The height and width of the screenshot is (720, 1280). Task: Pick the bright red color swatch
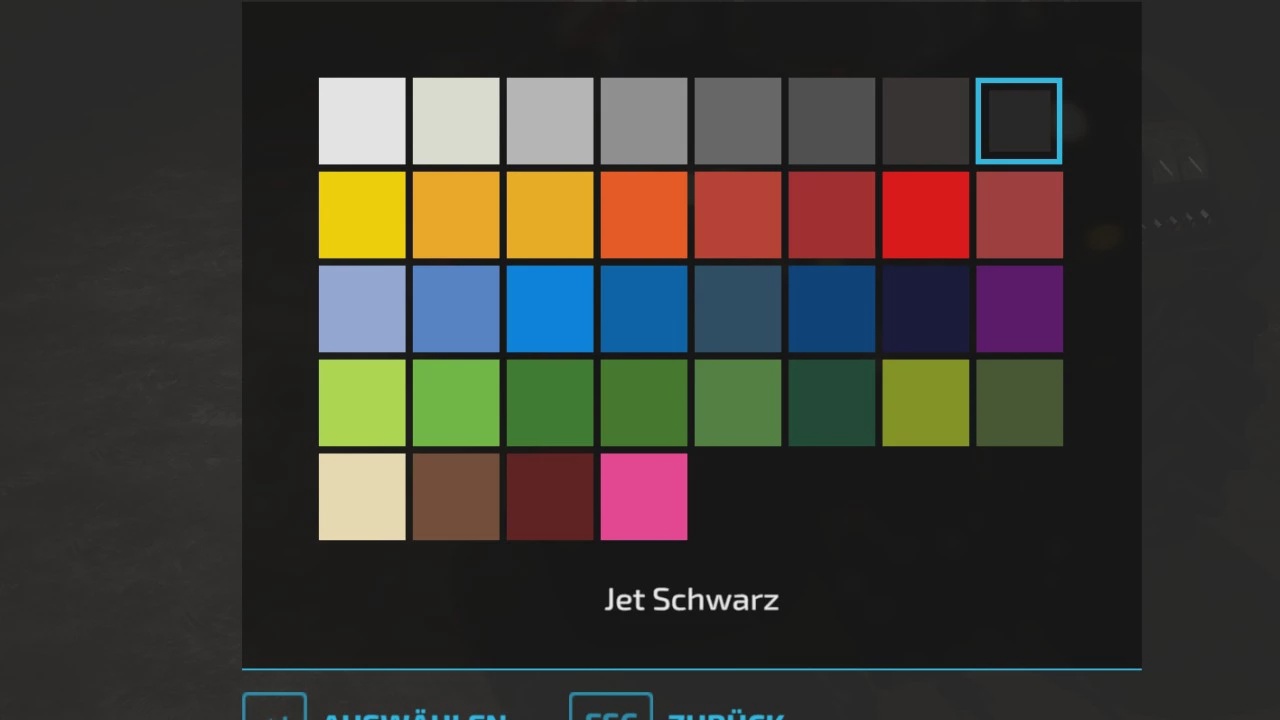click(x=925, y=215)
